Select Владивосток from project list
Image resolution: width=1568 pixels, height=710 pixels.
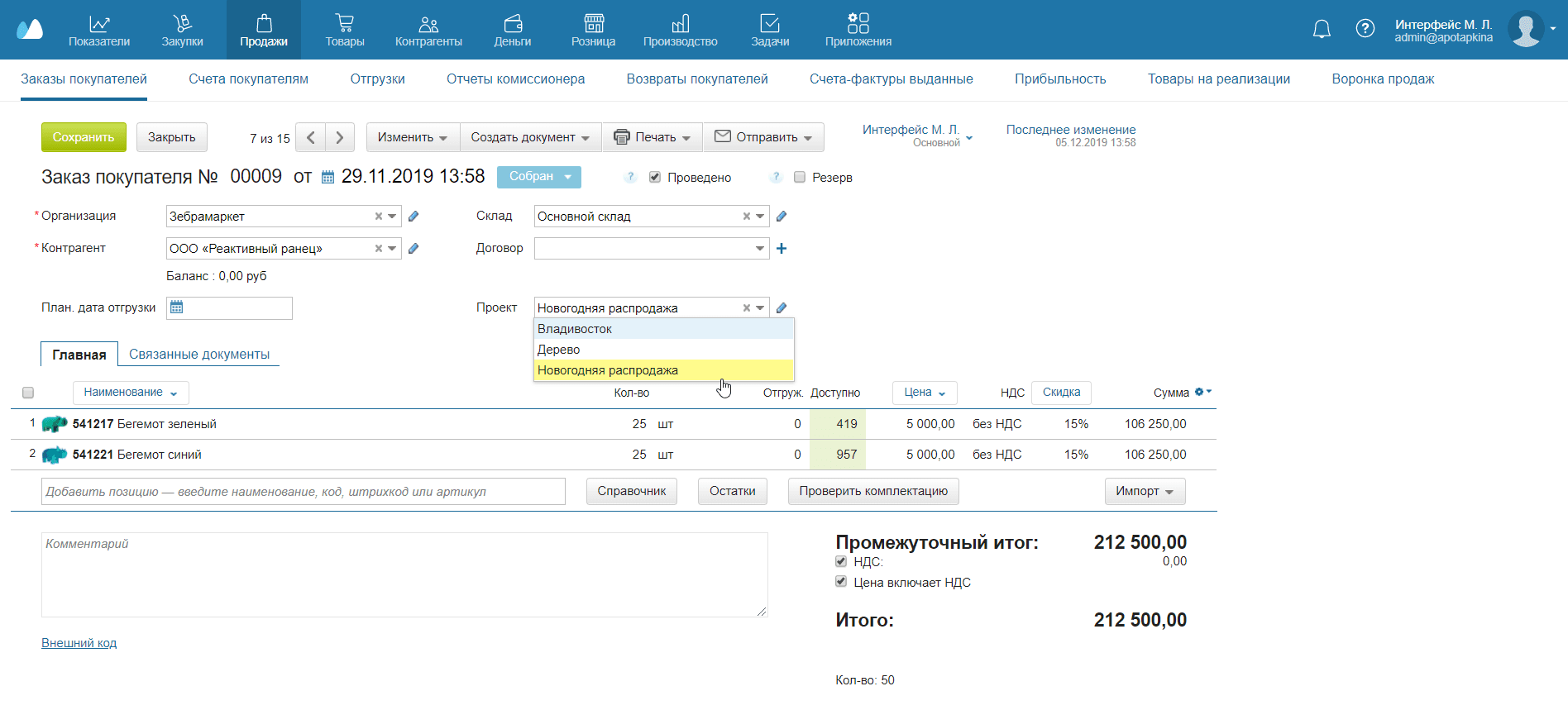coord(575,329)
